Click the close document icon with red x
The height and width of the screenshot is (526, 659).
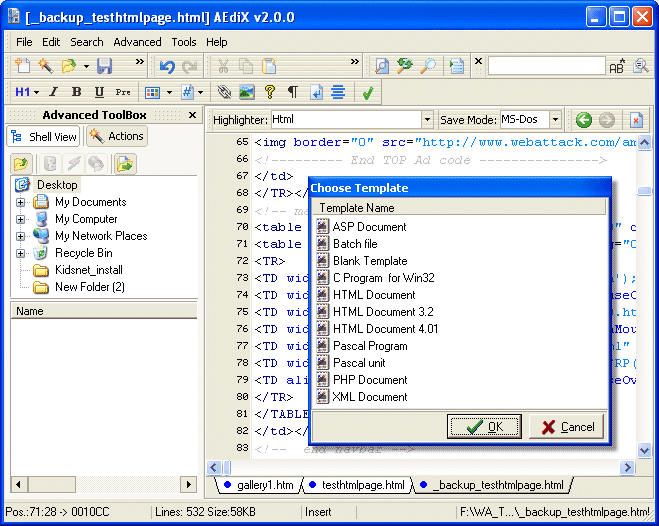coord(636,120)
